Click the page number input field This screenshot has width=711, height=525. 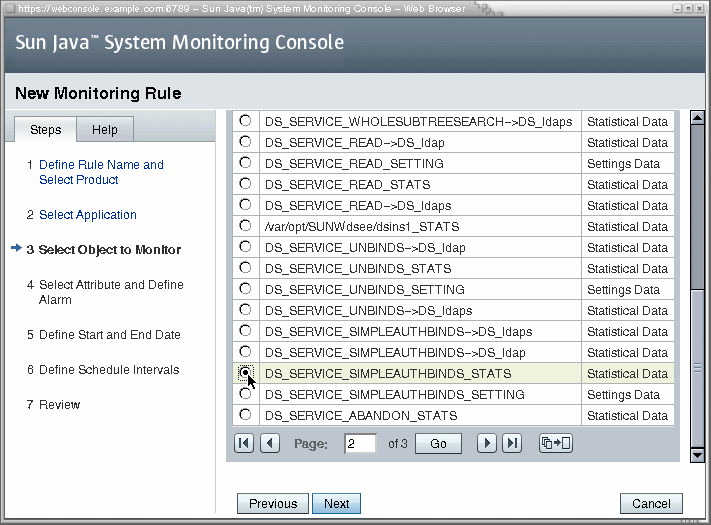[360, 443]
